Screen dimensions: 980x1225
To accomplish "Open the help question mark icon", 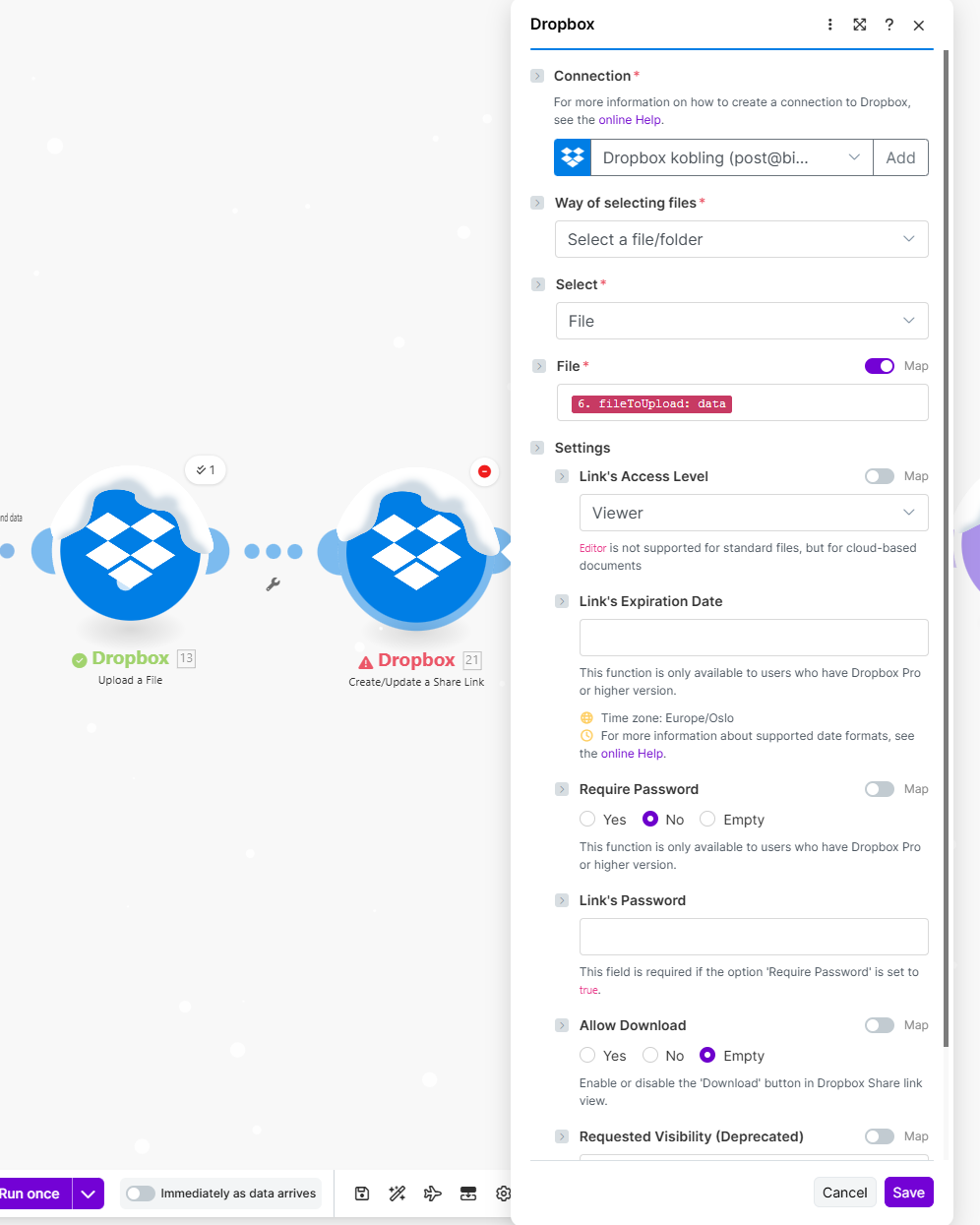I will point(889,25).
